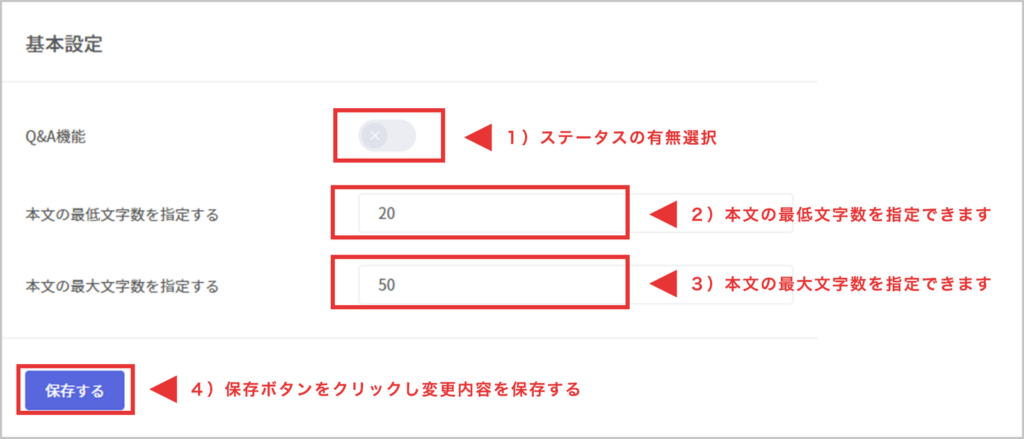Click the Q&A機能 label text
The image size is (1024, 439).
(x=57, y=137)
